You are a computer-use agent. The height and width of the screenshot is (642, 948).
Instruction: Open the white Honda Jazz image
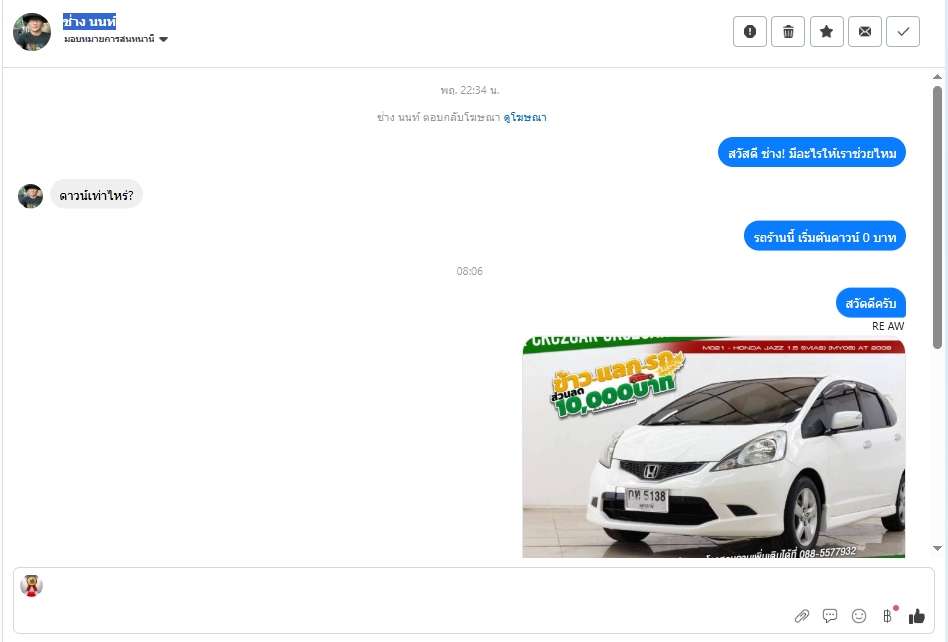(x=713, y=447)
